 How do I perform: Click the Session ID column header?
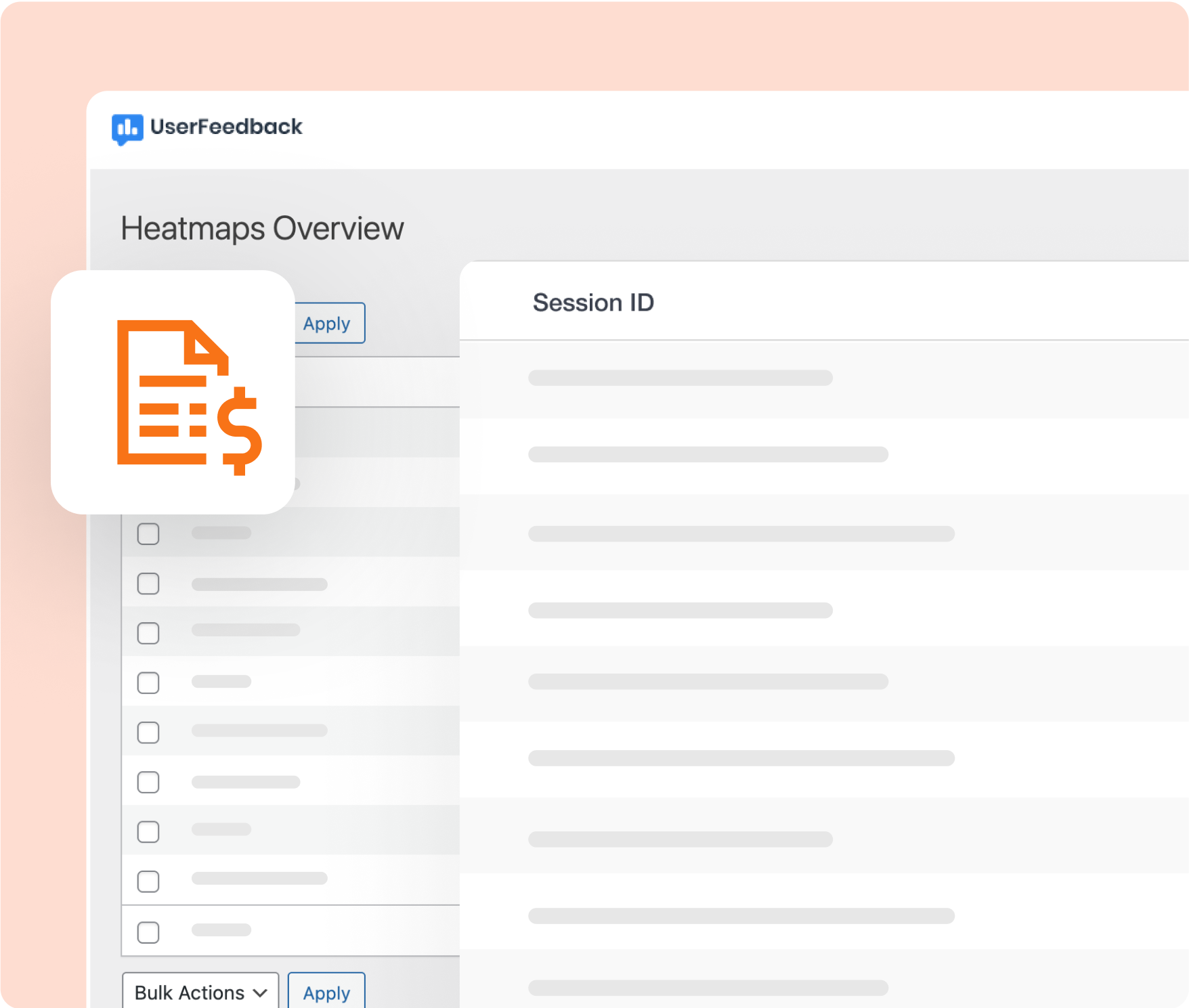coord(593,303)
